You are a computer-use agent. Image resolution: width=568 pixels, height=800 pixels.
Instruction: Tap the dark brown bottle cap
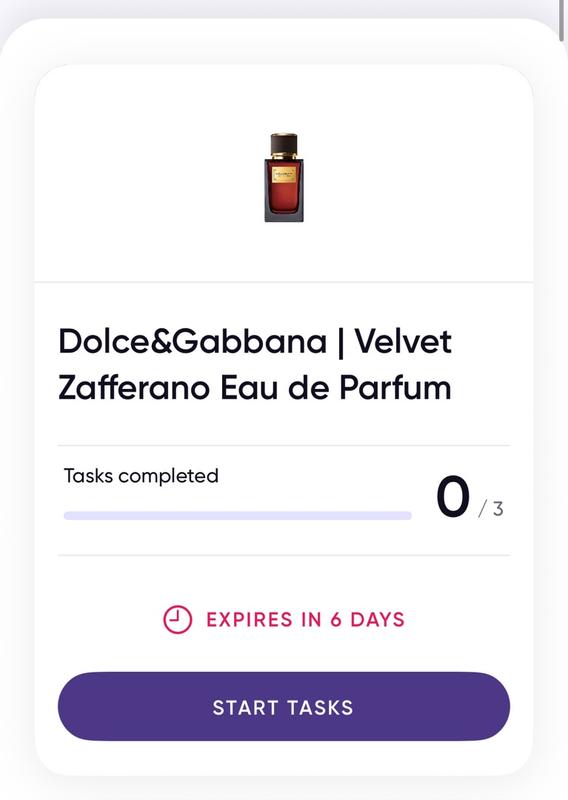pos(284,142)
